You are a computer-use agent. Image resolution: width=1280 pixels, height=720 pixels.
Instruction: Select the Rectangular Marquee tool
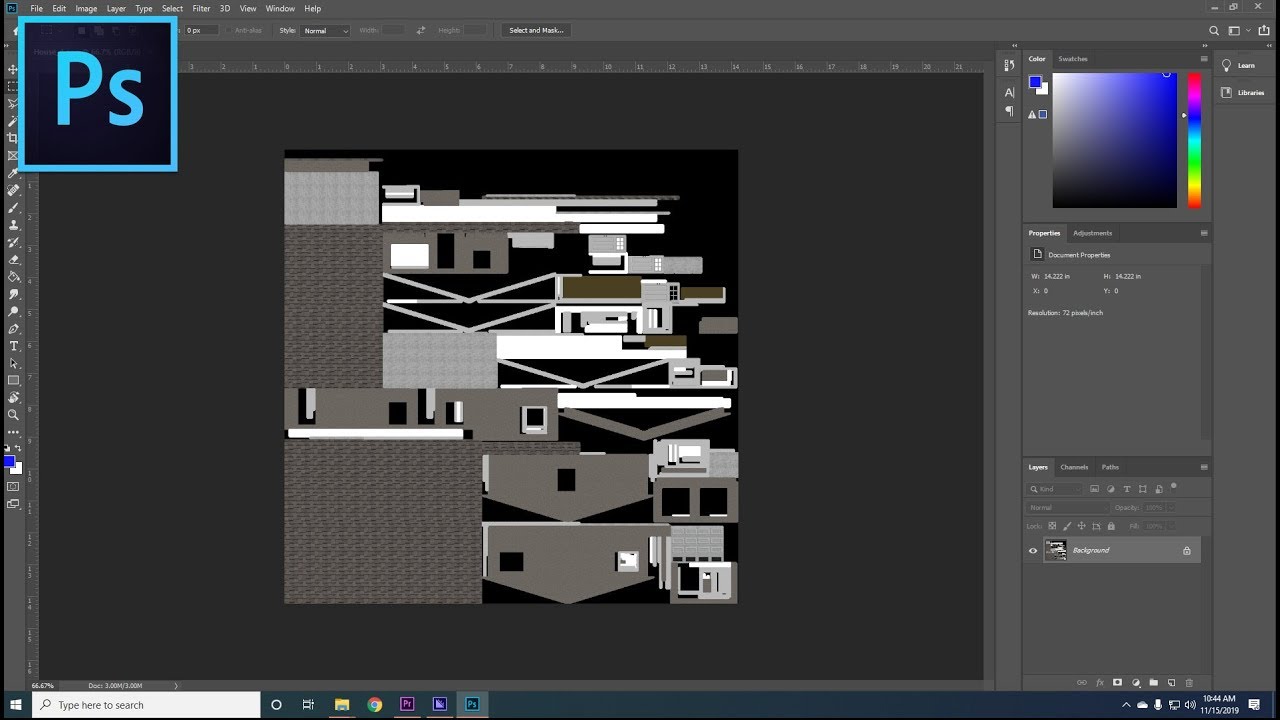pos(13,87)
